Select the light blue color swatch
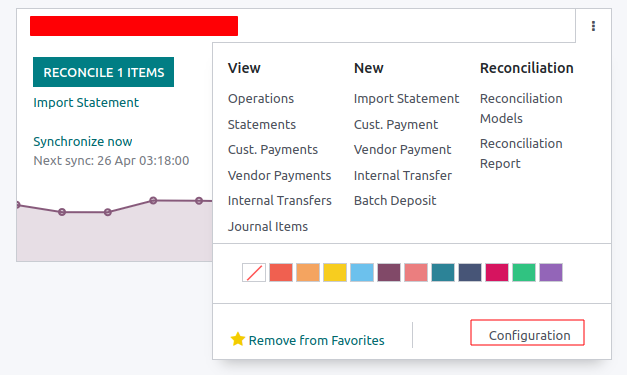 click(362, 273)
